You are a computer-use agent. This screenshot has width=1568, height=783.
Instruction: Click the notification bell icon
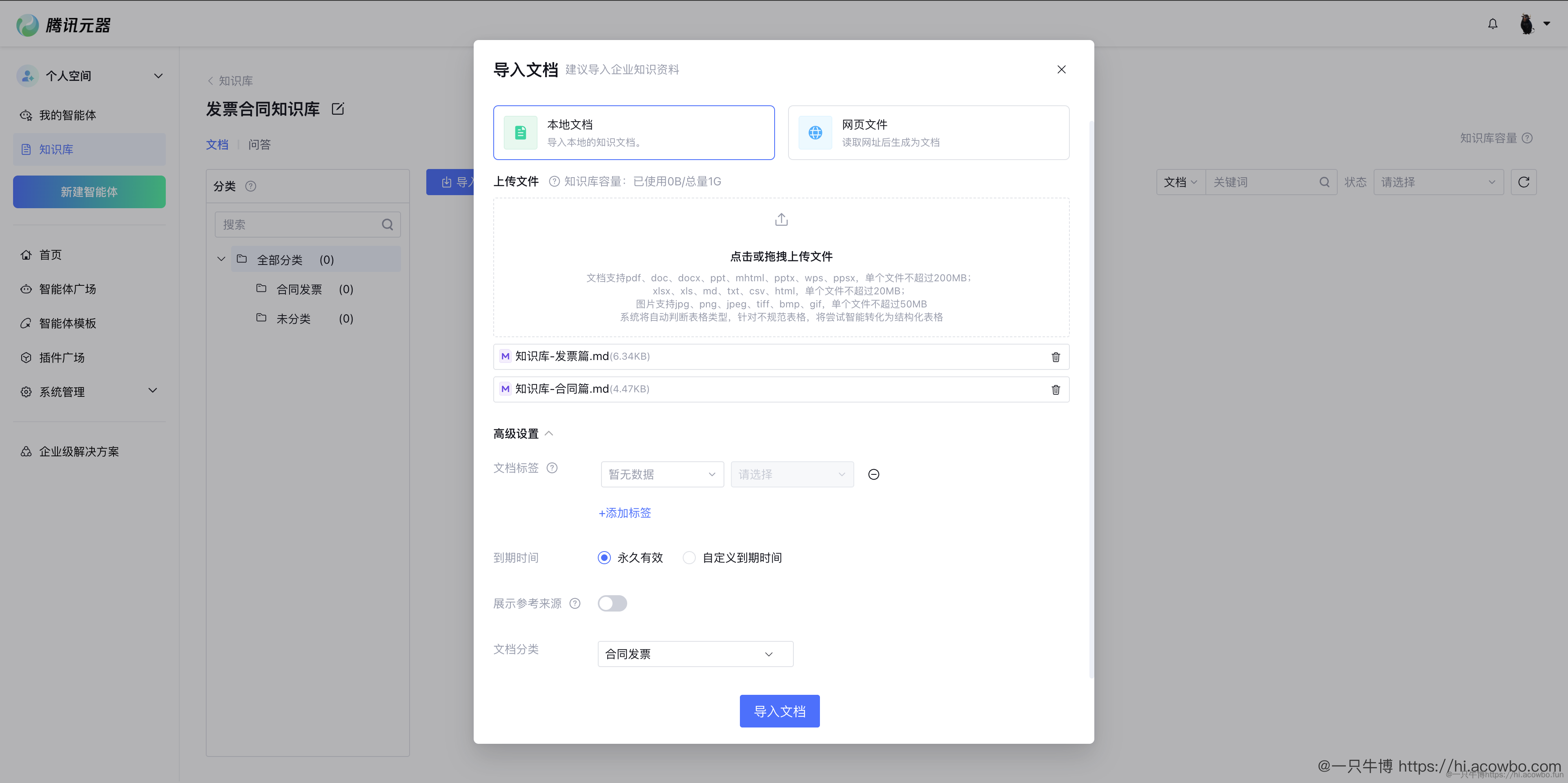(1492, 24)
